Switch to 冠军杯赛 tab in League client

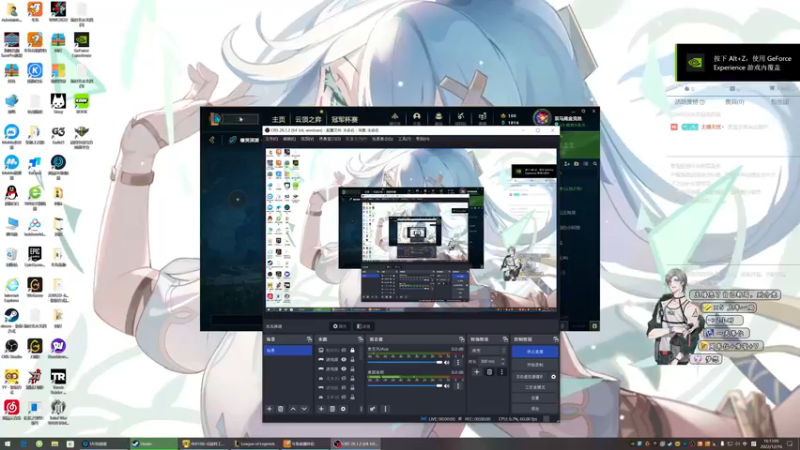(344, 119)
